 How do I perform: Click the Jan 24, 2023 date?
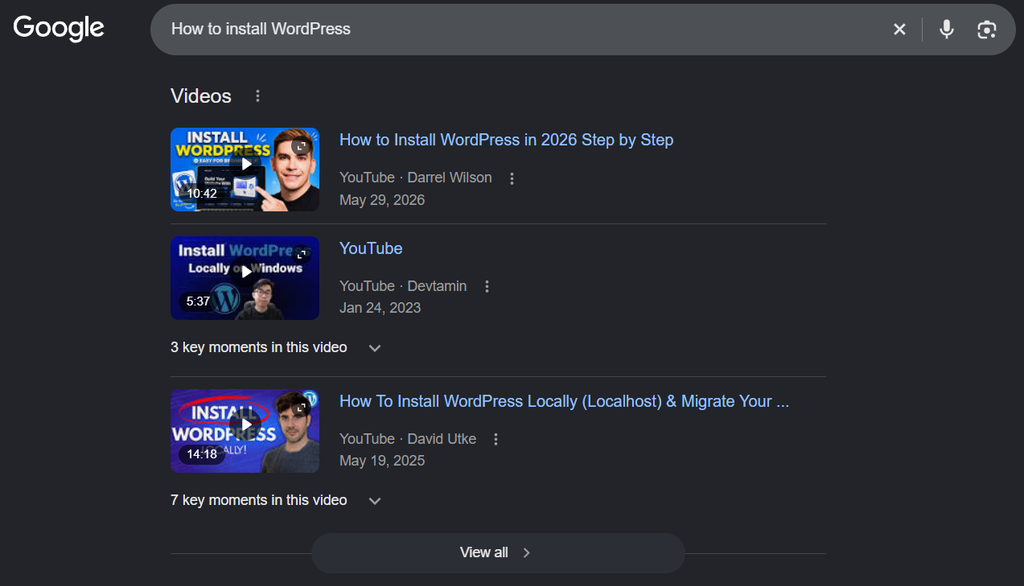[x=380, y=308]
